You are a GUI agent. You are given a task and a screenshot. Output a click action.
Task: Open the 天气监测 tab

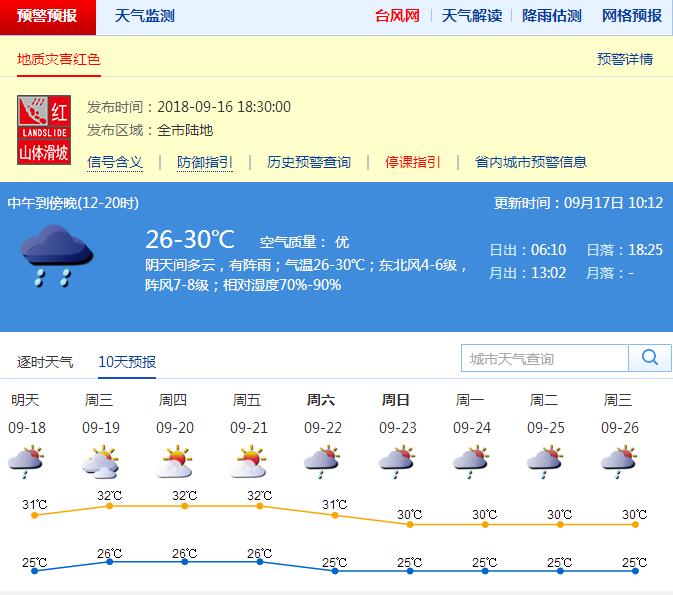click(x=144, y=16)
